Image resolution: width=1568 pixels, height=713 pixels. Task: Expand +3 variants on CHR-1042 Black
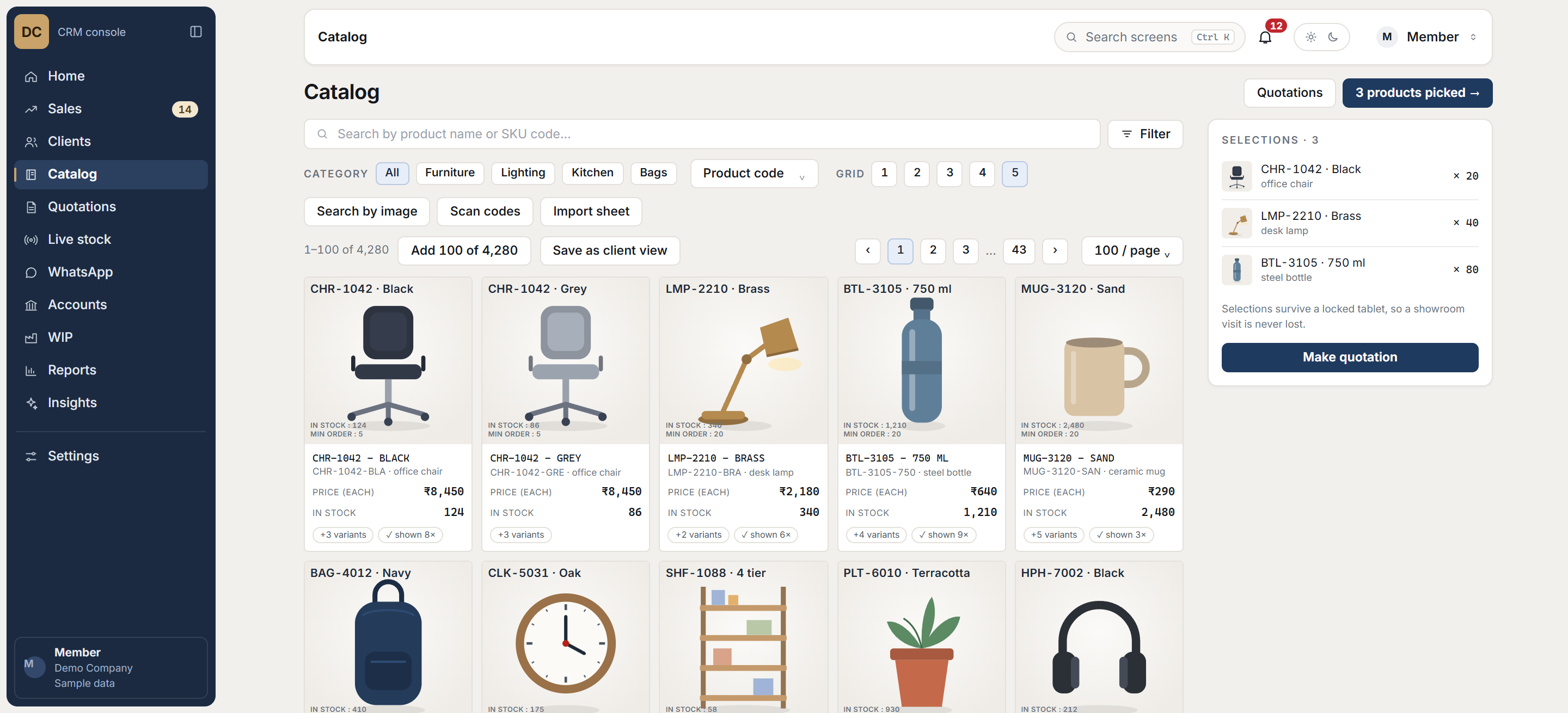(344, 536)
